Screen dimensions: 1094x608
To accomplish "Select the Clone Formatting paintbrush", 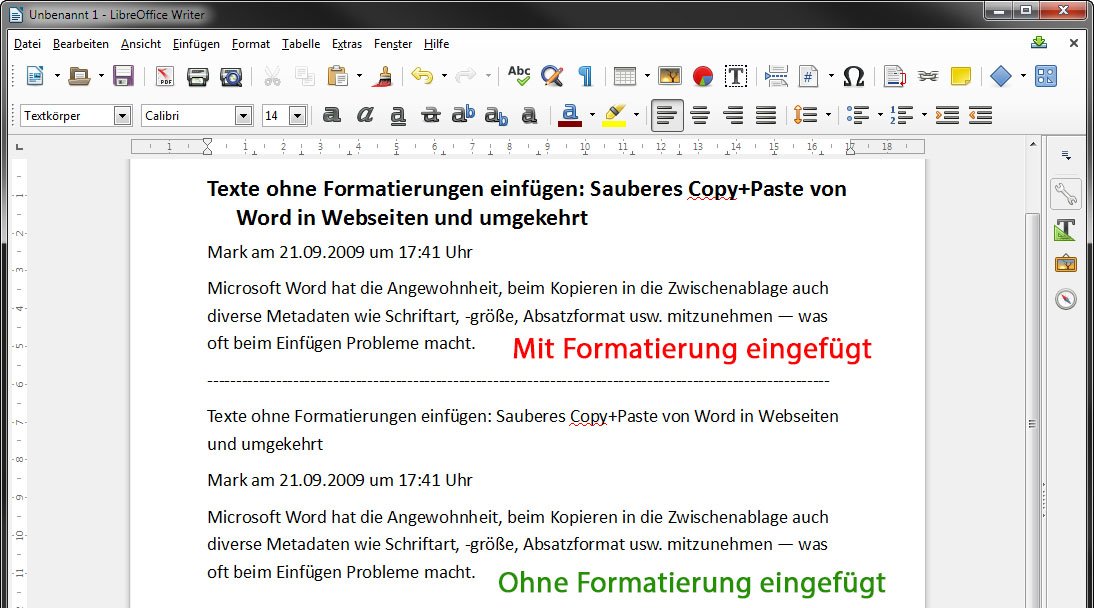I will pyautogui.click(x=384, y=75).
